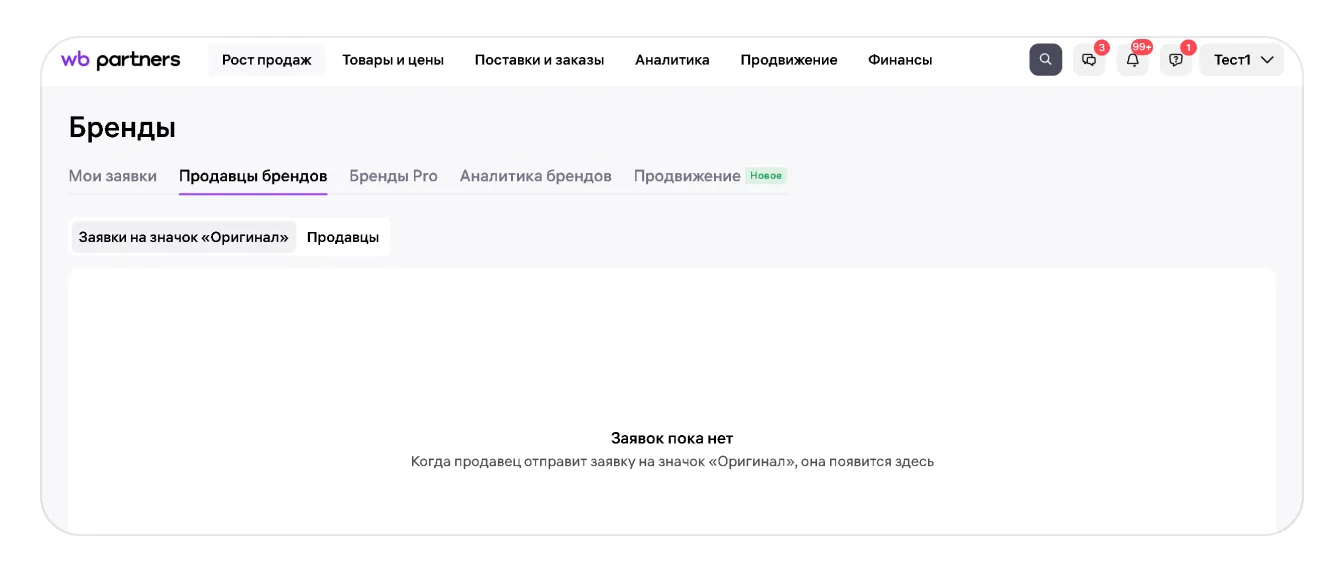Screen dimensions: 1344x572
Task: Click the help question-mark icon
Action: click(1176, 60)
